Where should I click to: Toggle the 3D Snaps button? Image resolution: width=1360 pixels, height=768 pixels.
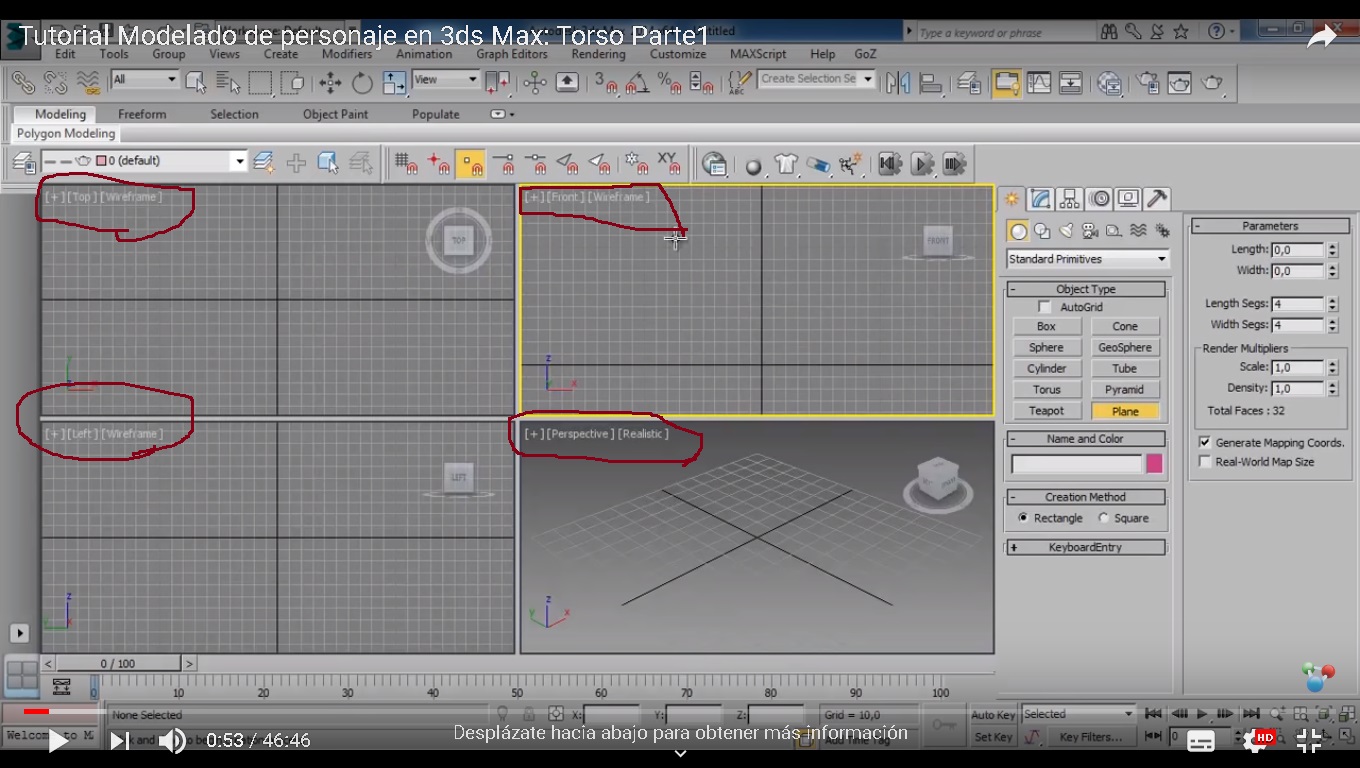coord(606,81)
